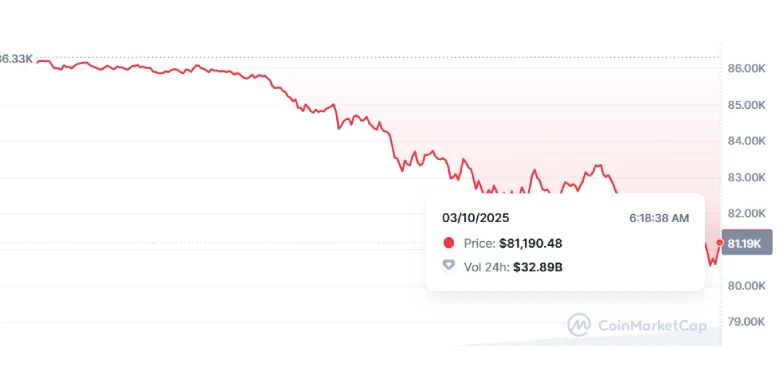Viewport: 783px width, 388px height.
Task: Click the 84.00K axis label
Action: tap(747, 141)
